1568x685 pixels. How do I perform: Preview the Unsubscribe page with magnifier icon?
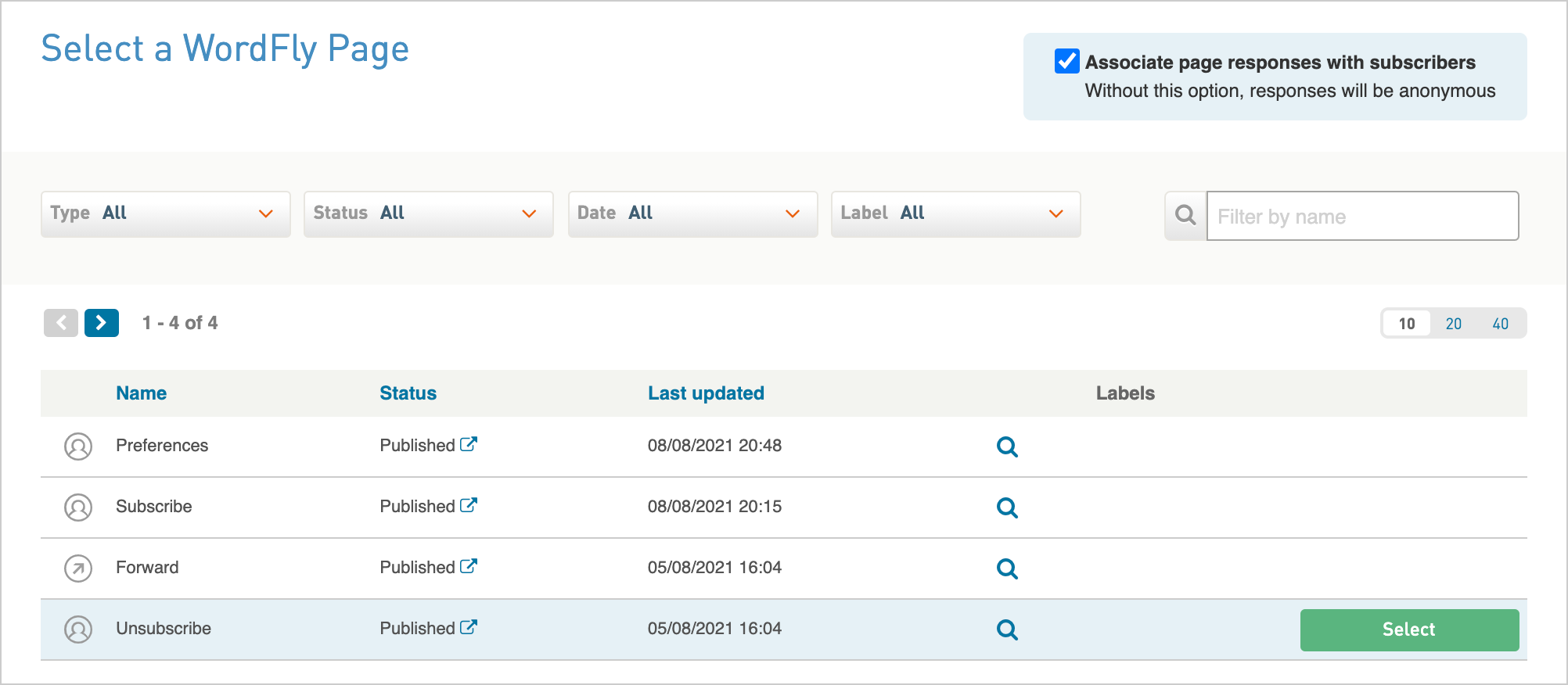[x=1007, y=629]
